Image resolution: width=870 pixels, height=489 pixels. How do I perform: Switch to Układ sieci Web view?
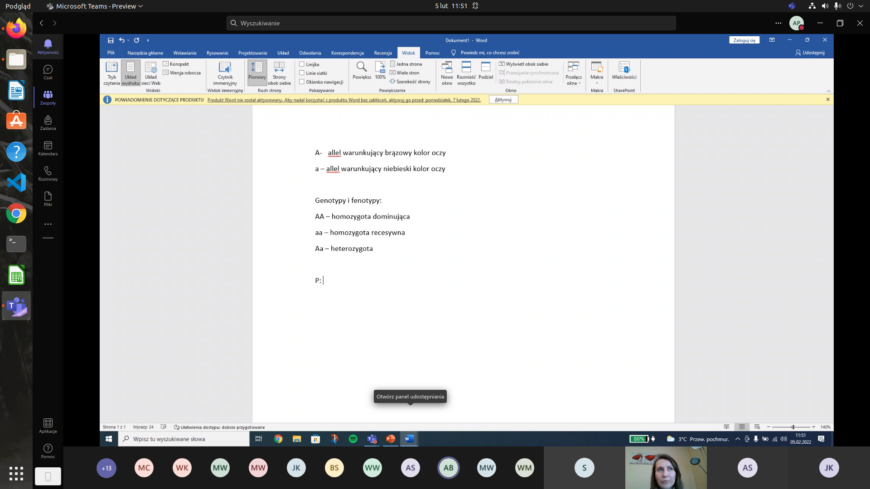[x=150, y=73]
